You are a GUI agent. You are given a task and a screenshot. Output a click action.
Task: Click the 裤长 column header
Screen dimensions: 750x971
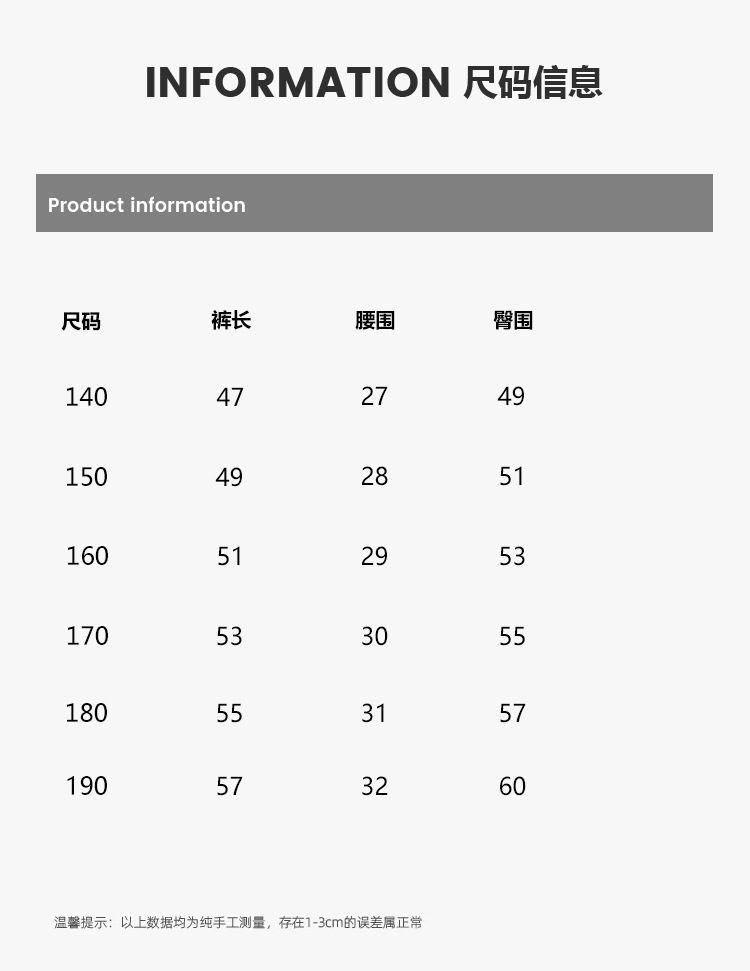(230, 320)
